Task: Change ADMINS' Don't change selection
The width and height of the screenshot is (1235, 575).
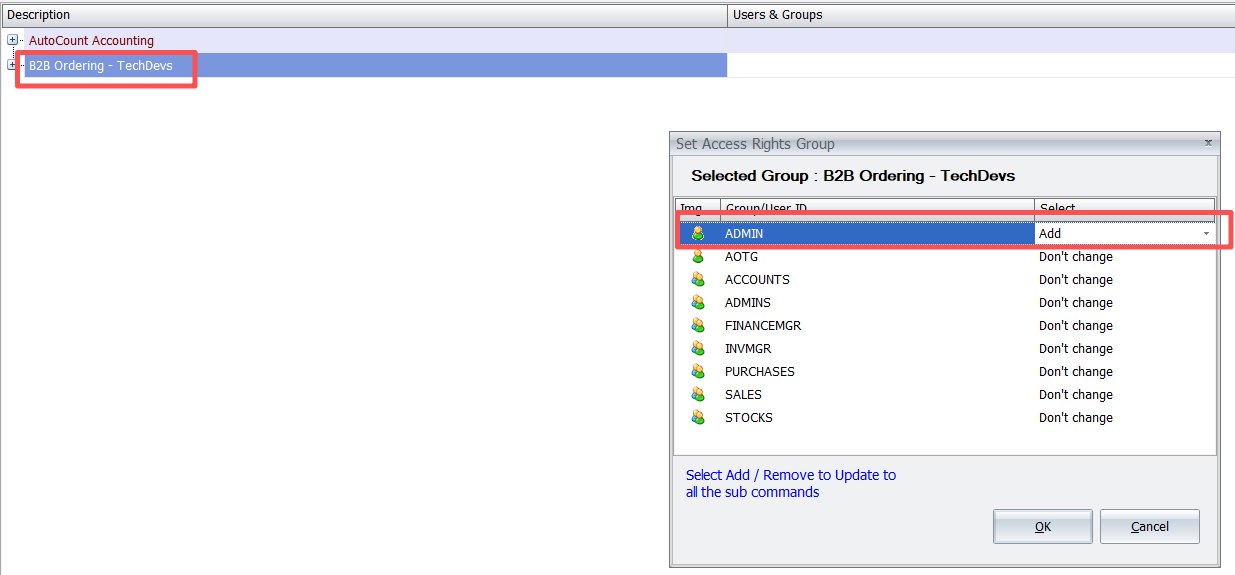Action: [x=1125, y=302]
